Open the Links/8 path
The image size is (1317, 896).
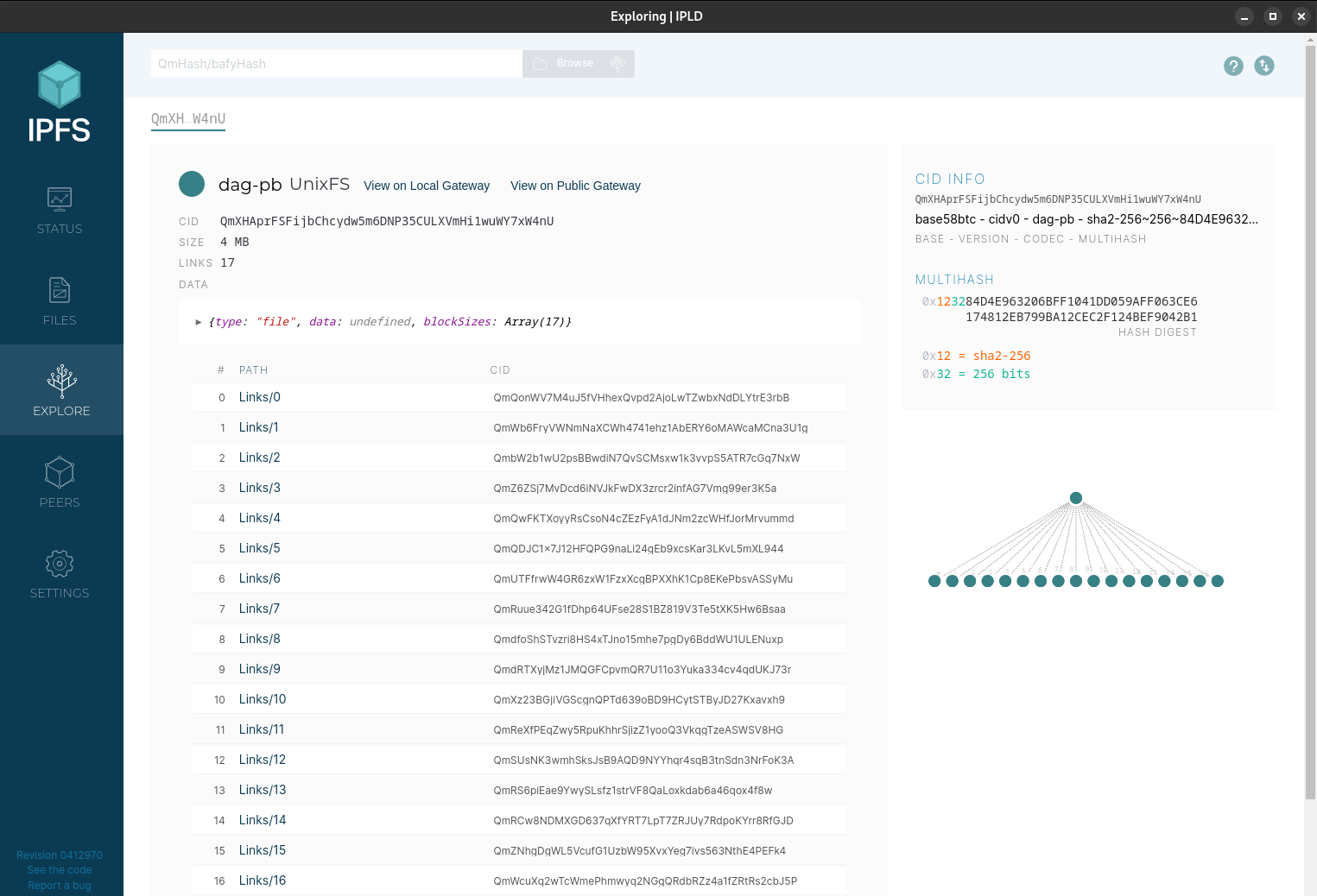point(260,639)
